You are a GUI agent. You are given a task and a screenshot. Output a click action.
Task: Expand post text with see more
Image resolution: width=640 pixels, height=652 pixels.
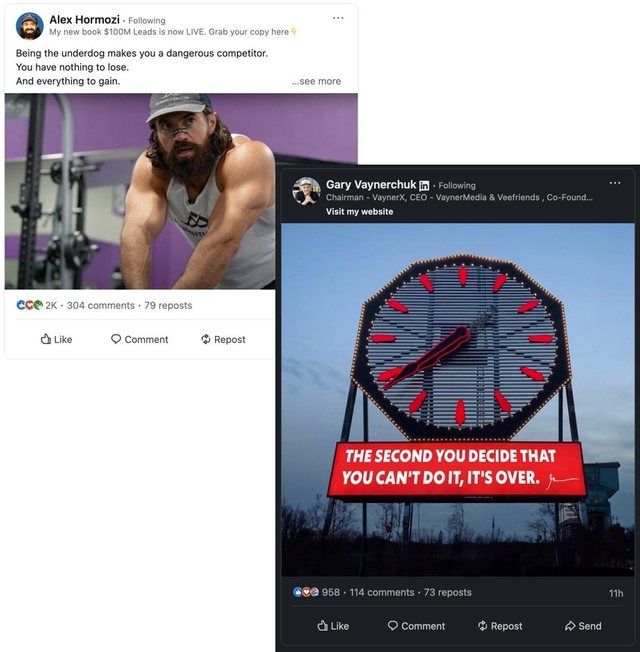coord(316,81)
